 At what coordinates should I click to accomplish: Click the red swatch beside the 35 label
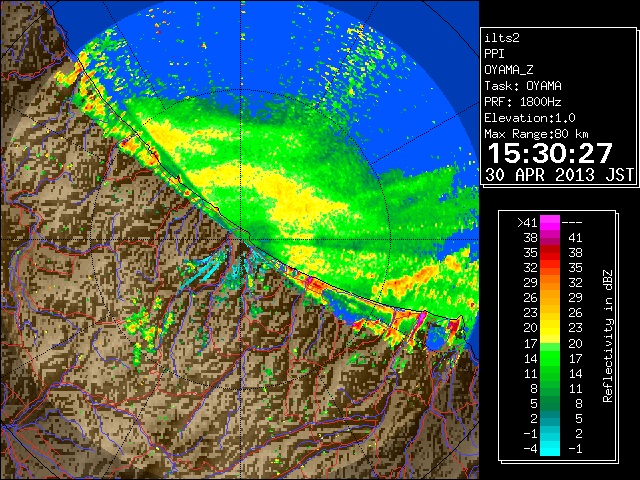550,253
